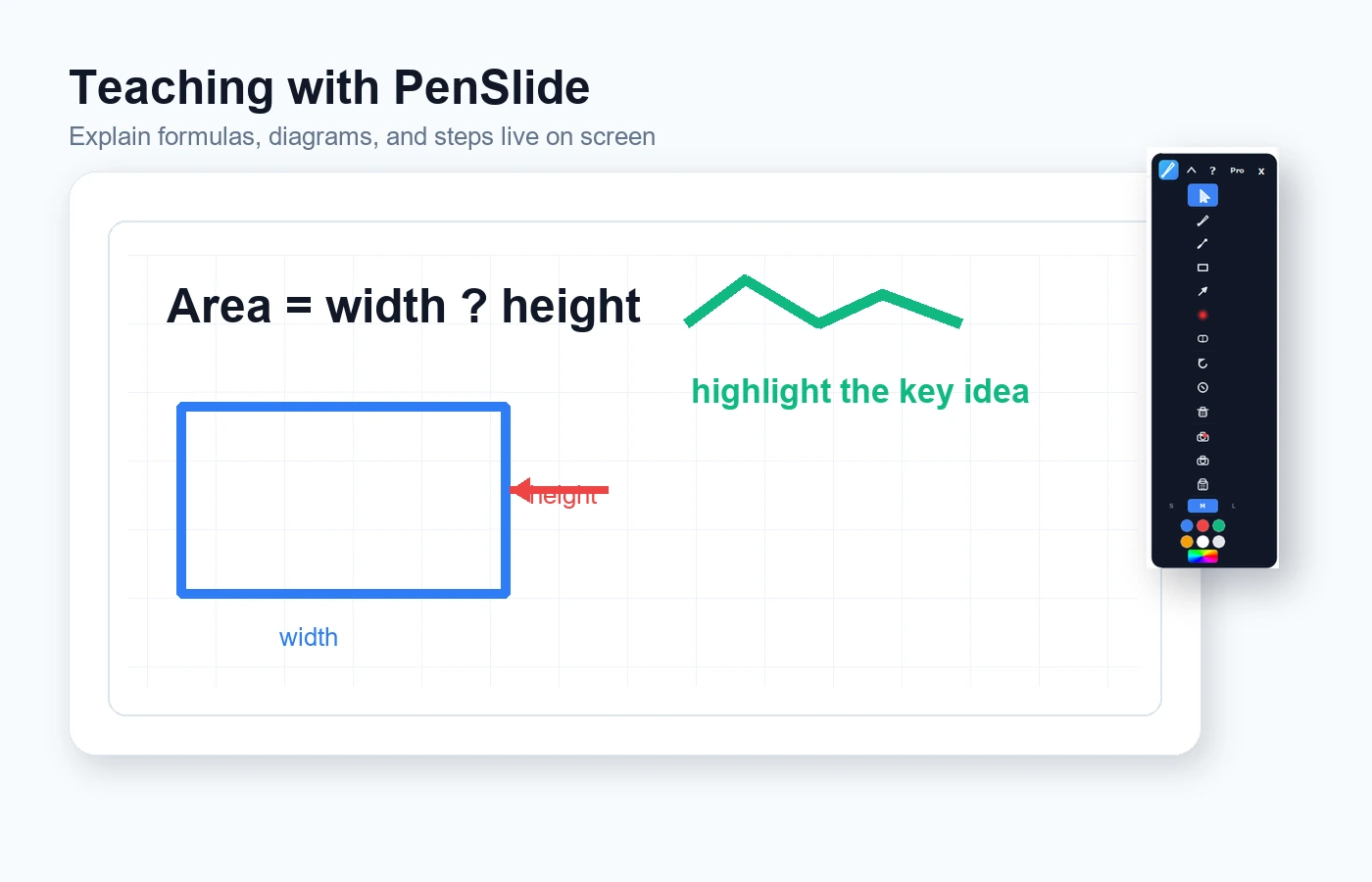Select the eraser tool
This screenshot has height=882, width=1372.
(1202, 338)
